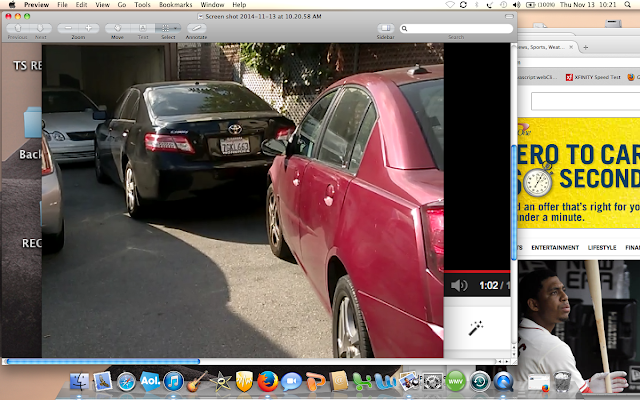Open PowerPoint from the Dock
The image size is (640, 400).
(315, 382)
